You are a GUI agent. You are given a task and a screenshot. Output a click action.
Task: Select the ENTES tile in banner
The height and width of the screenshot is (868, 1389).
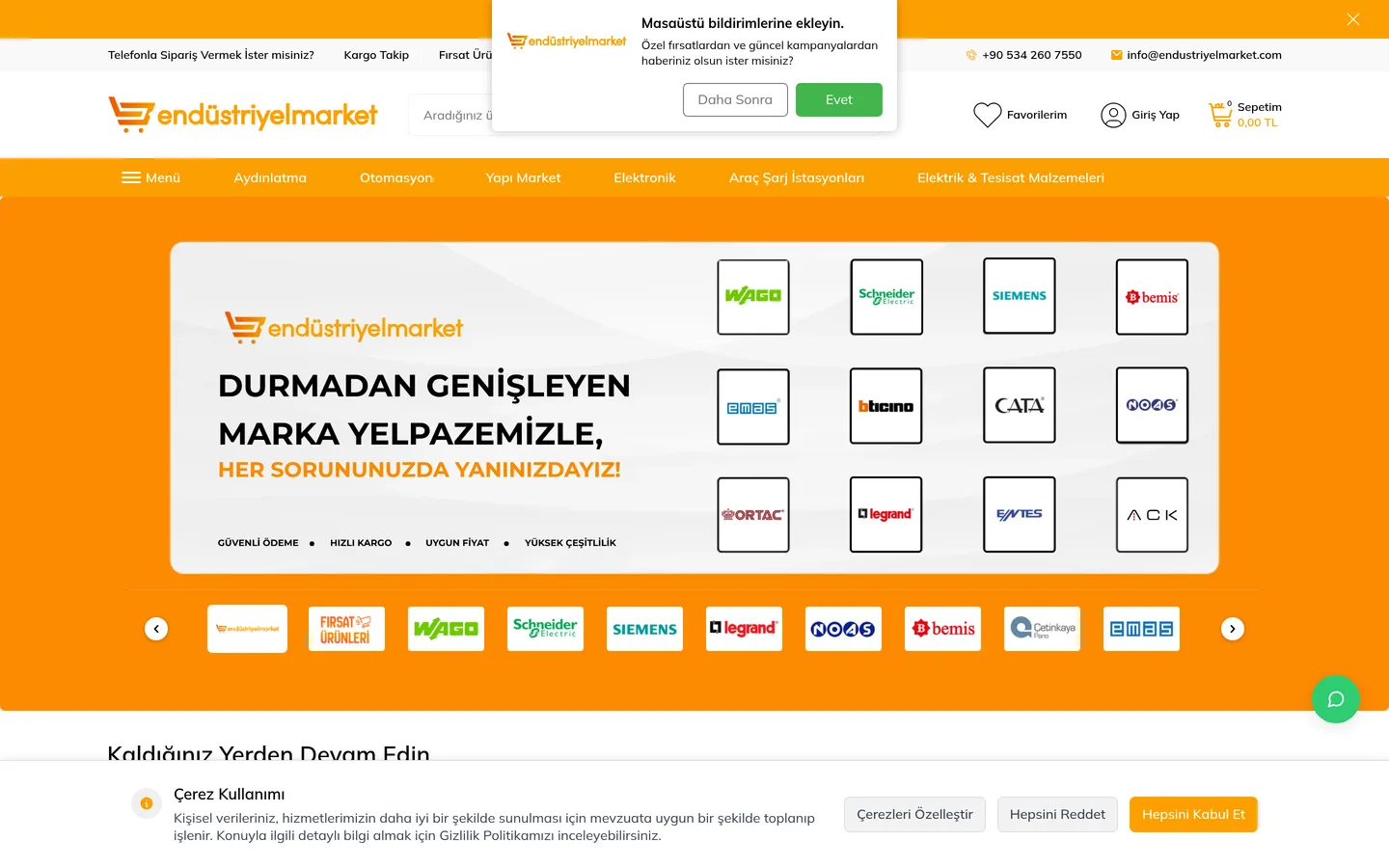point(1020,515)
